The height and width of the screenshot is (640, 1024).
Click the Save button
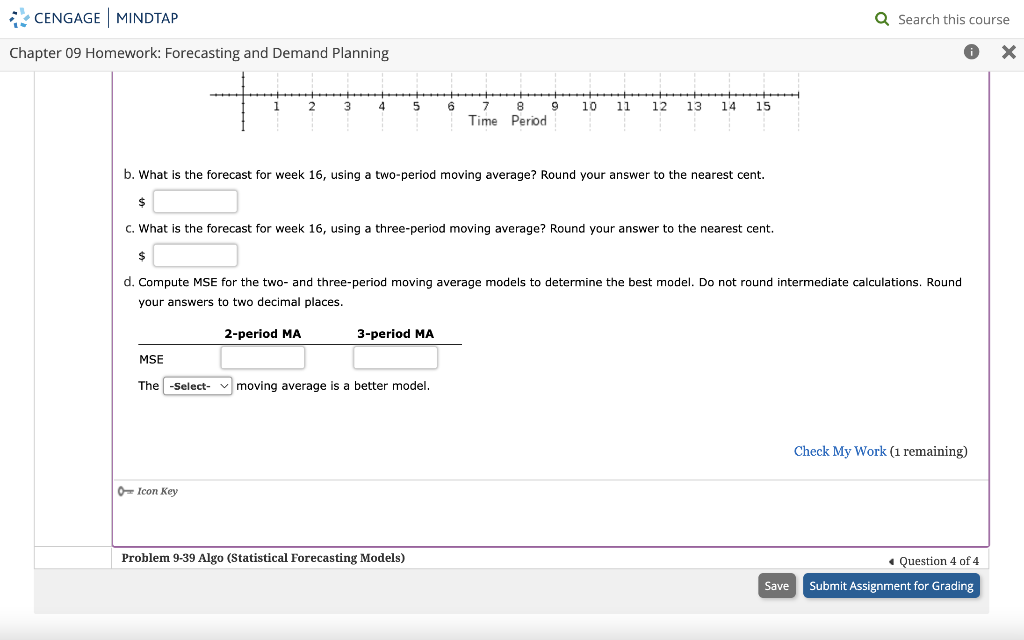pos(777,585)
